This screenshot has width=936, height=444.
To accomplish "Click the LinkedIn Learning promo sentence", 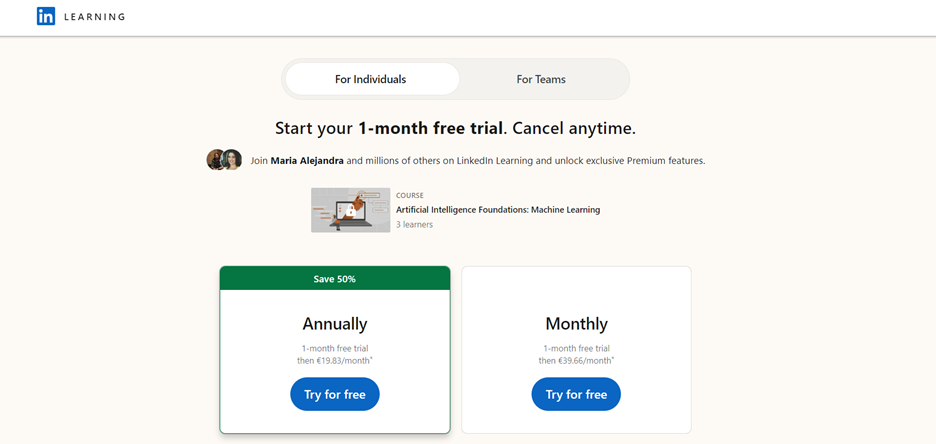I will point(478,161).
